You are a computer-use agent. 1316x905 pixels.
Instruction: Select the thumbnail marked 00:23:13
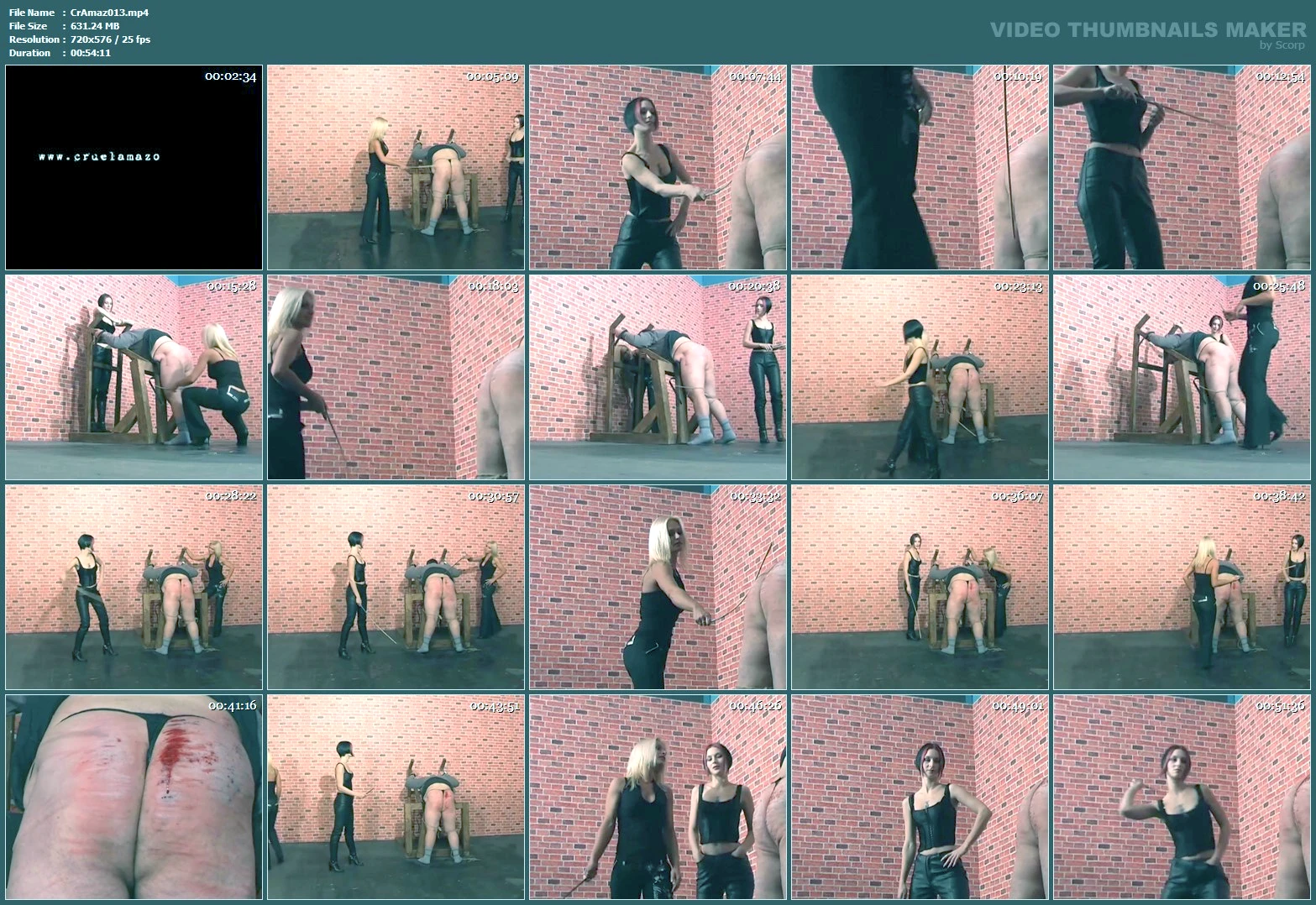pos(920,377)
